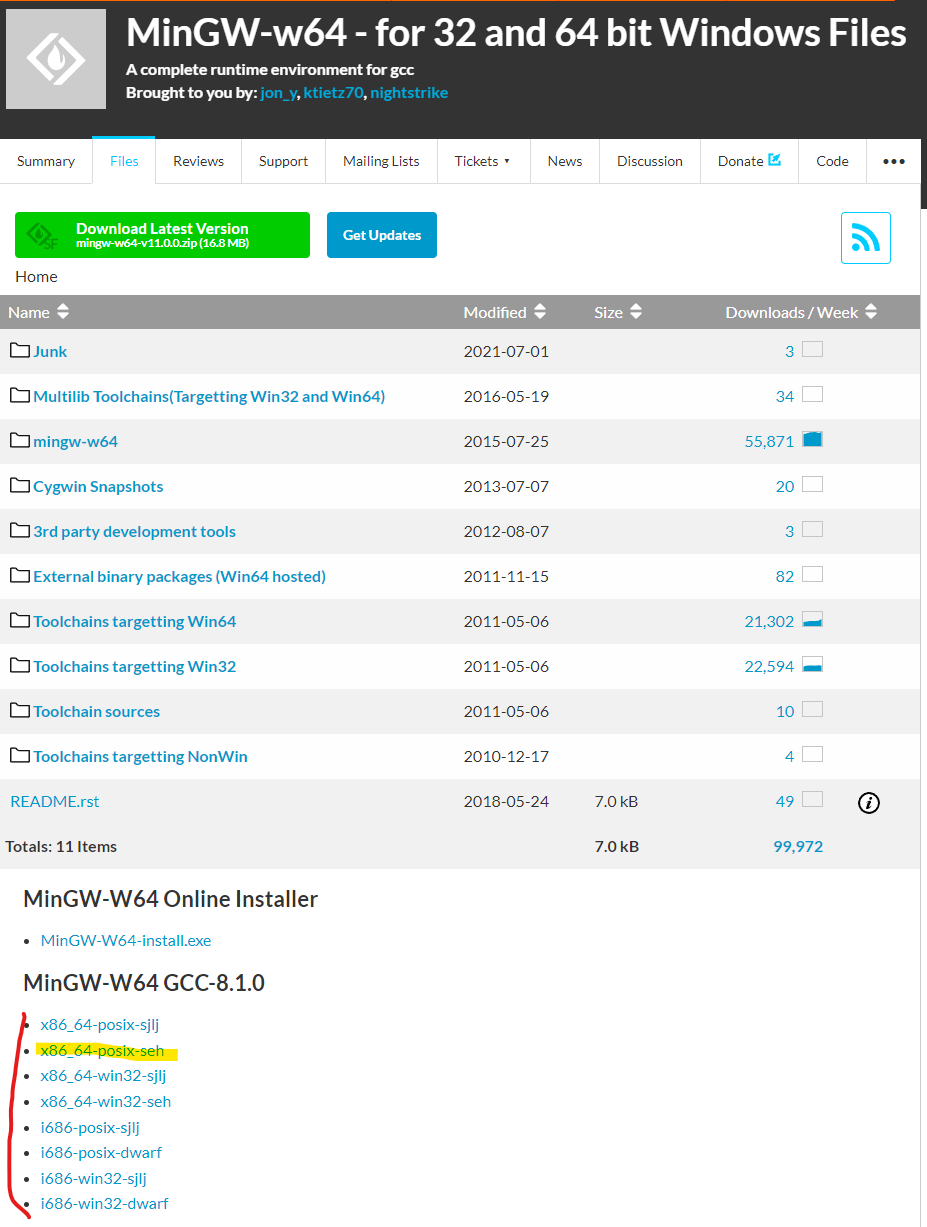
Task: Select the Files tab
Action: coord(124,161)
